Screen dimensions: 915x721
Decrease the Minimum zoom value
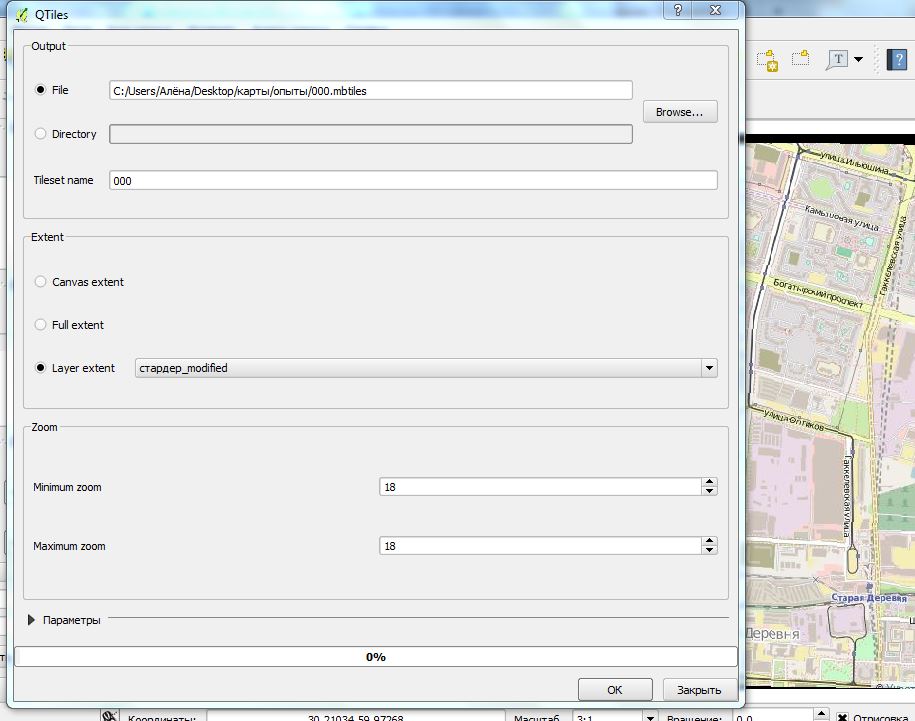tap(709, 491)
